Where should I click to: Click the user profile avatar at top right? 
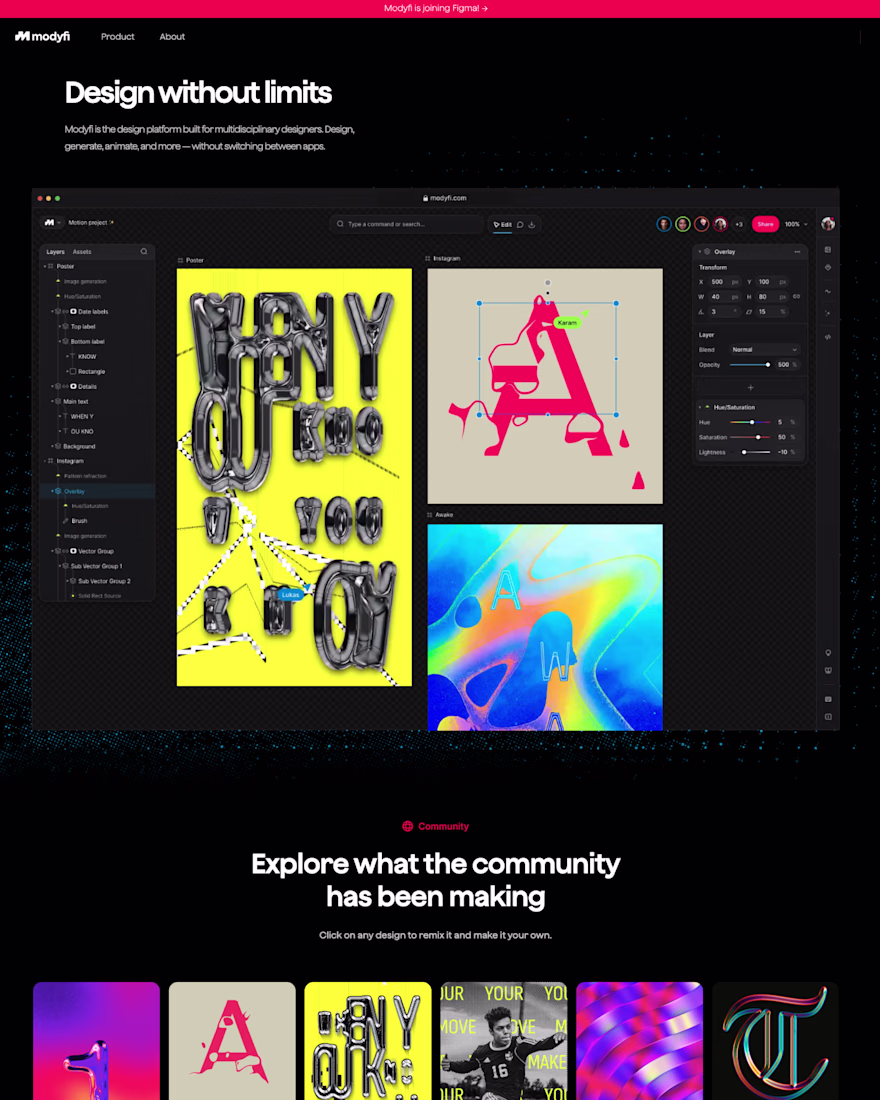(x=828, y=224)
